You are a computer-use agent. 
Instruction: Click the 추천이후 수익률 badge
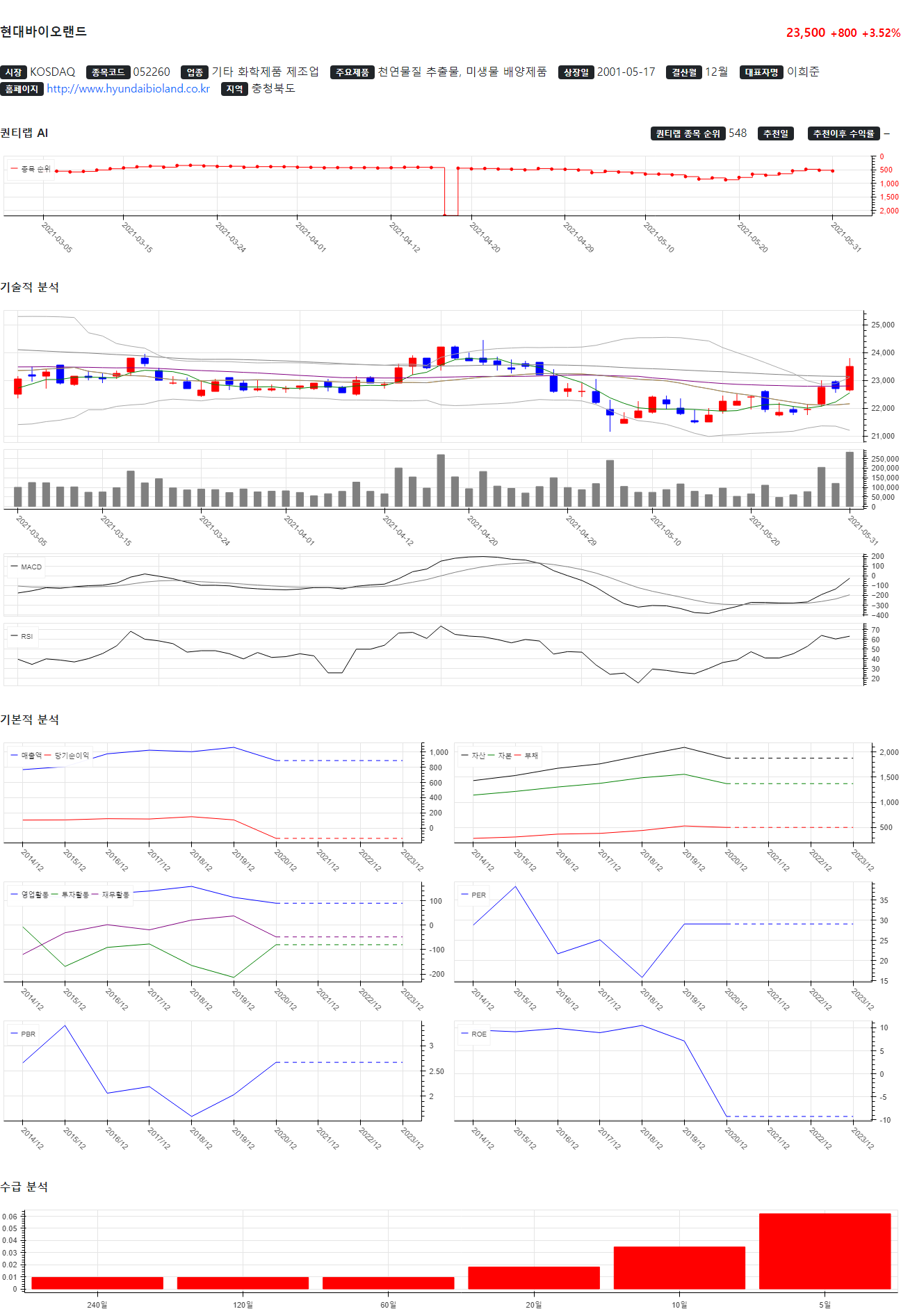pos(843,133)
